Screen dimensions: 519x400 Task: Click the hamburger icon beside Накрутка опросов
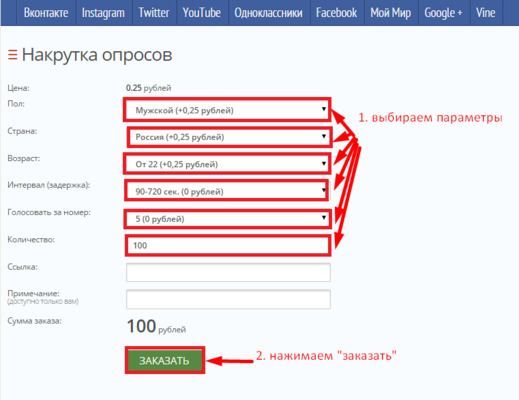pyautogui.click(x=13, y=55)
